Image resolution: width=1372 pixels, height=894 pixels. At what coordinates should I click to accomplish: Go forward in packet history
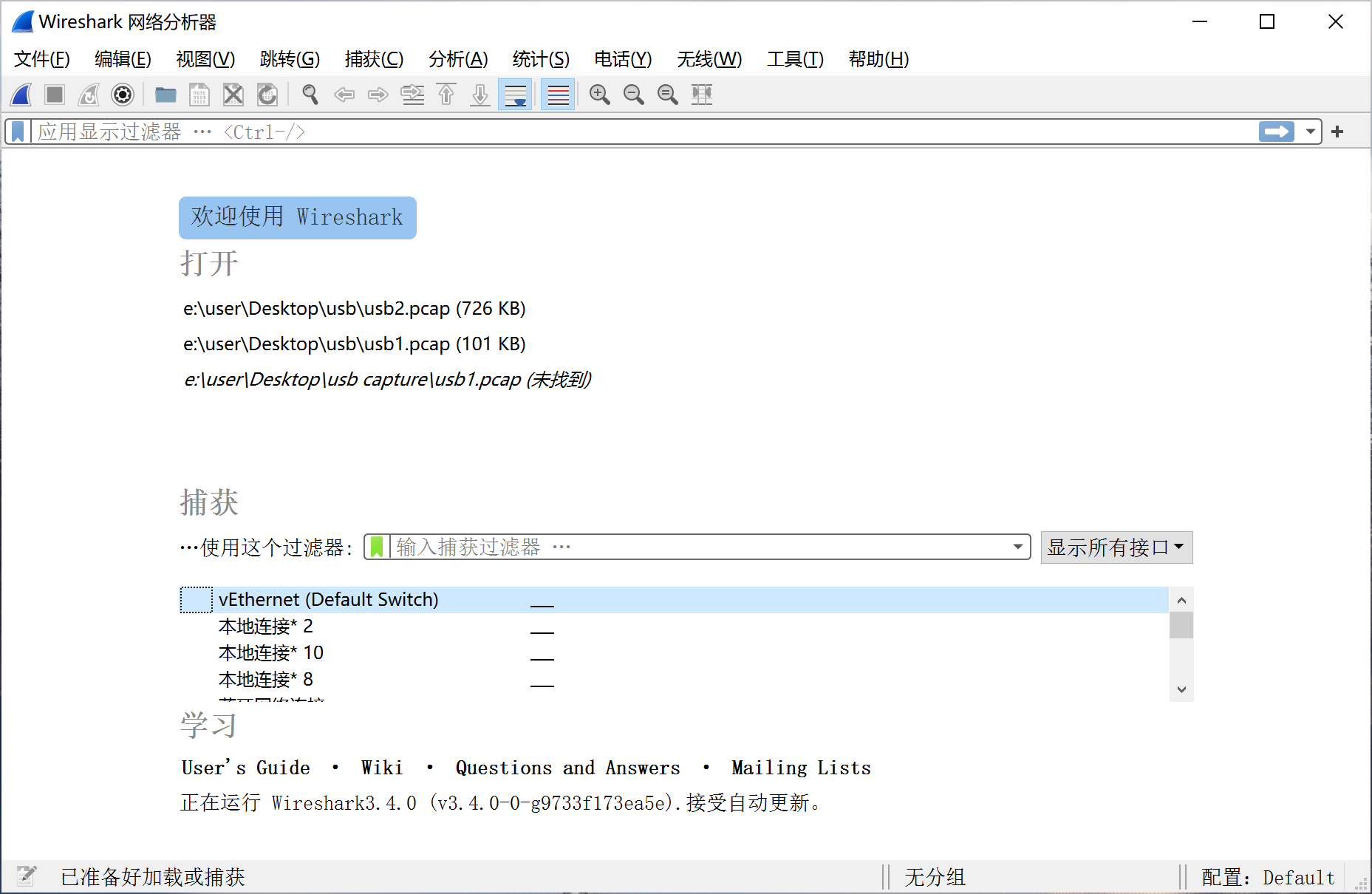(x=378, y=95)
